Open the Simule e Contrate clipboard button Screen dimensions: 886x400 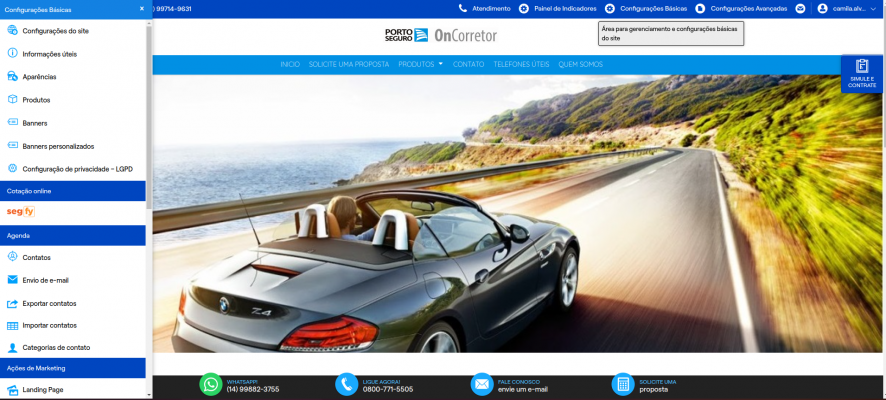pos(861,74)
